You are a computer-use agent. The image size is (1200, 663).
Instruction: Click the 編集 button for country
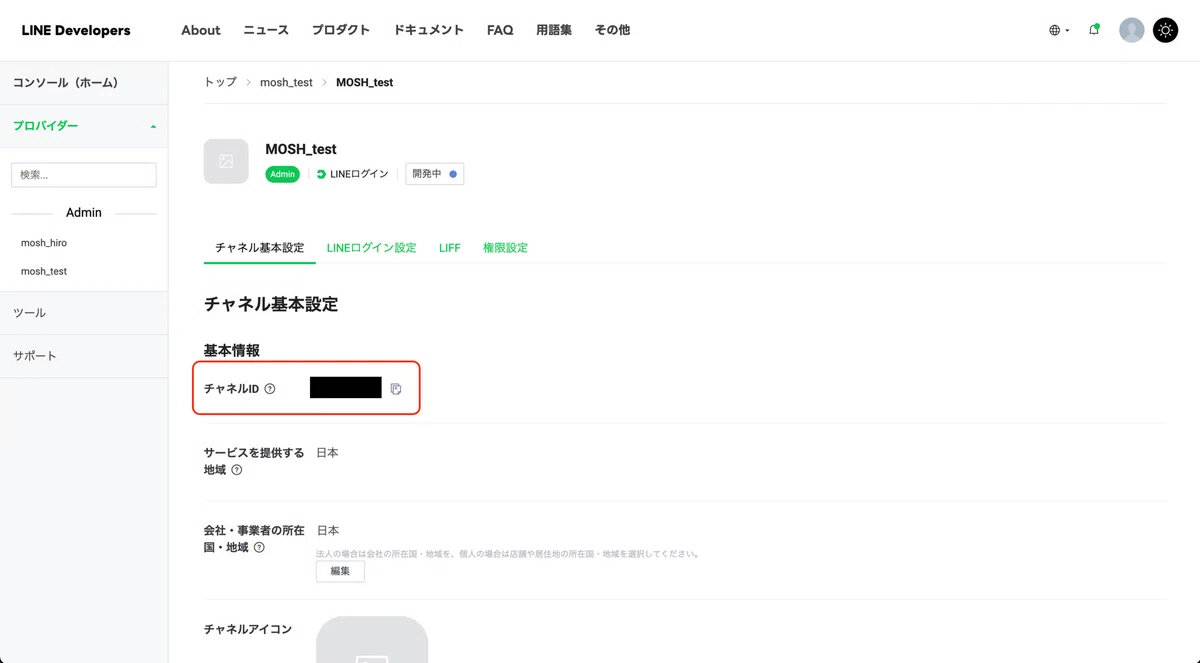pos(340,571)
